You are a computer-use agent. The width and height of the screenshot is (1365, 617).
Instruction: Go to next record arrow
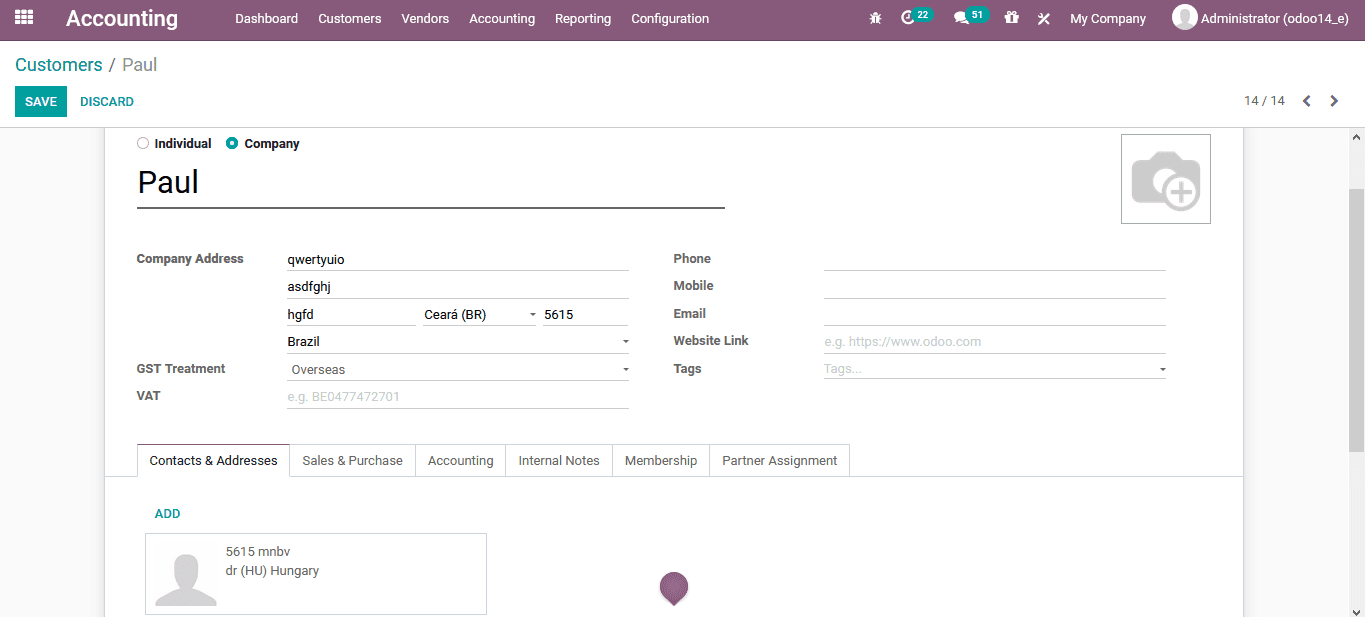(x=1334, y=101)
